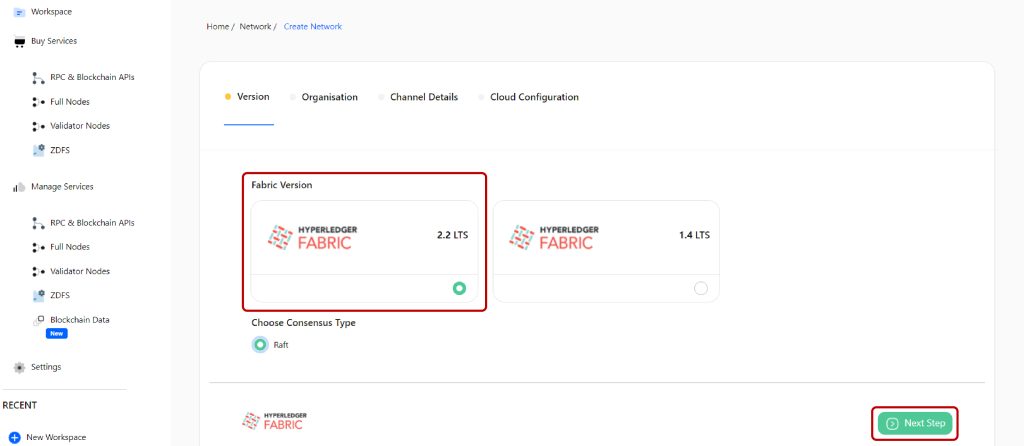The width and height of the screenshot is (1024, 446).
Task: Click the plus icon for New Workspace
Action: click(14, 438)
